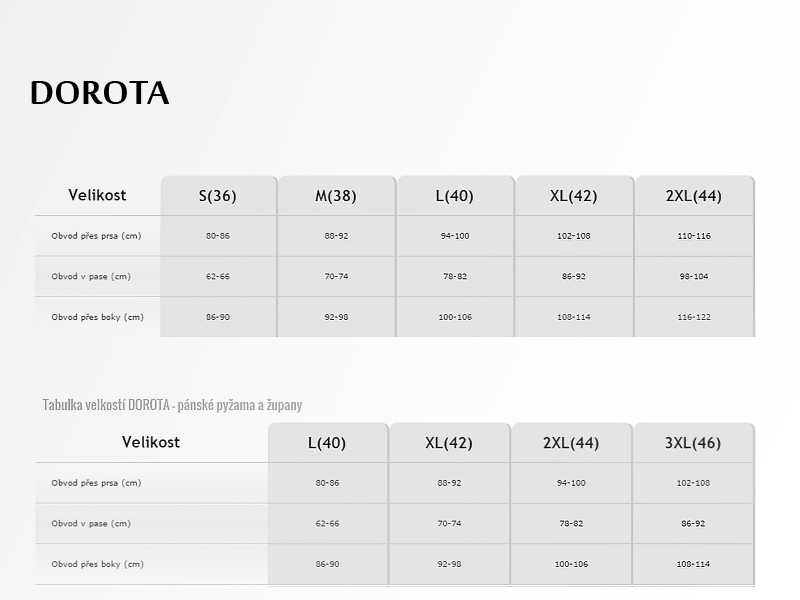This screenshot has height=600, width=800.
Task: Click the L(40) header in bottom table
Action: (x=327, y=443)
